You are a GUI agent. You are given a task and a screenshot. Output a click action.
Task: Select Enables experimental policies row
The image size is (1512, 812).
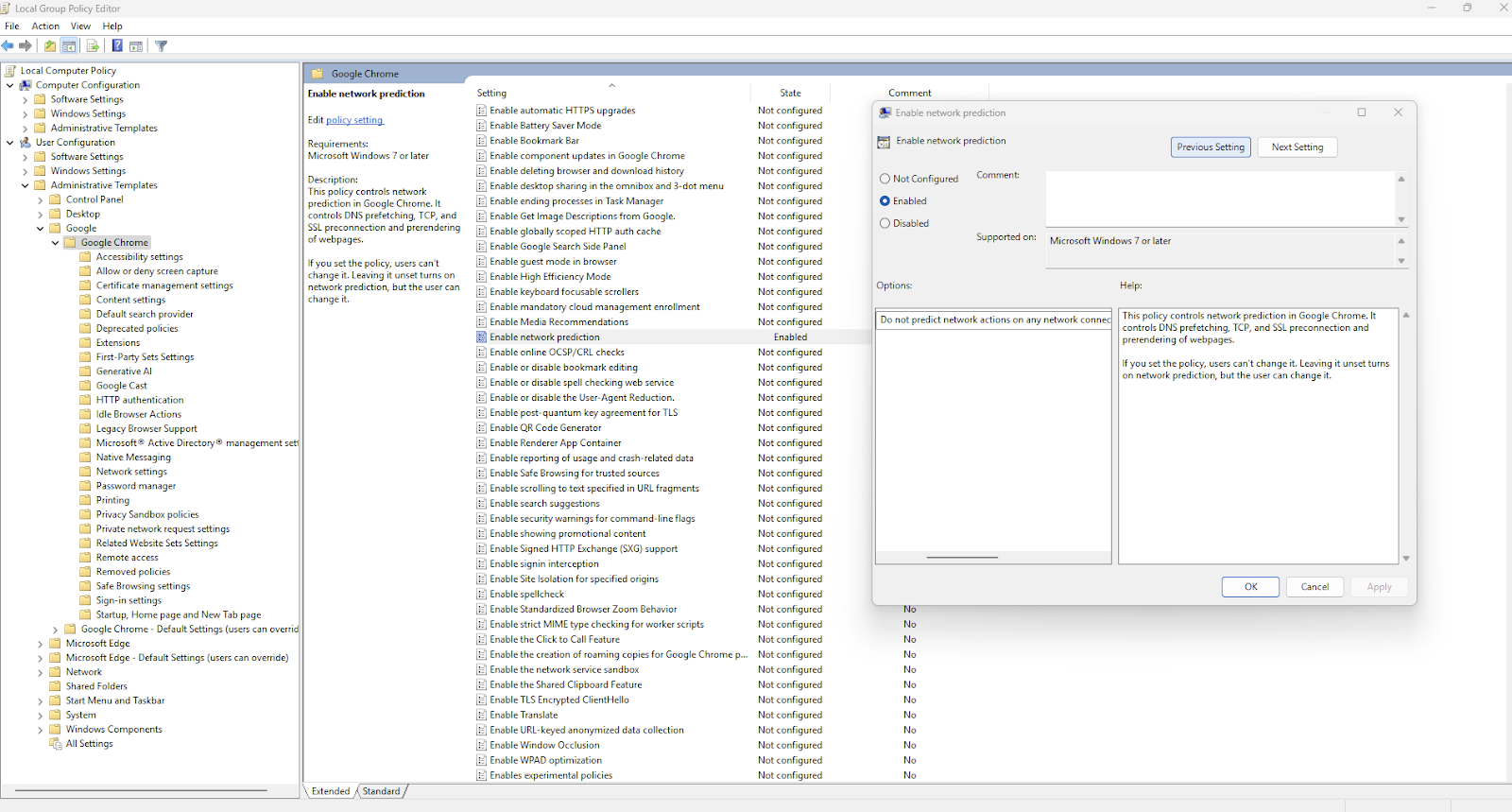(x=551, y=776)
